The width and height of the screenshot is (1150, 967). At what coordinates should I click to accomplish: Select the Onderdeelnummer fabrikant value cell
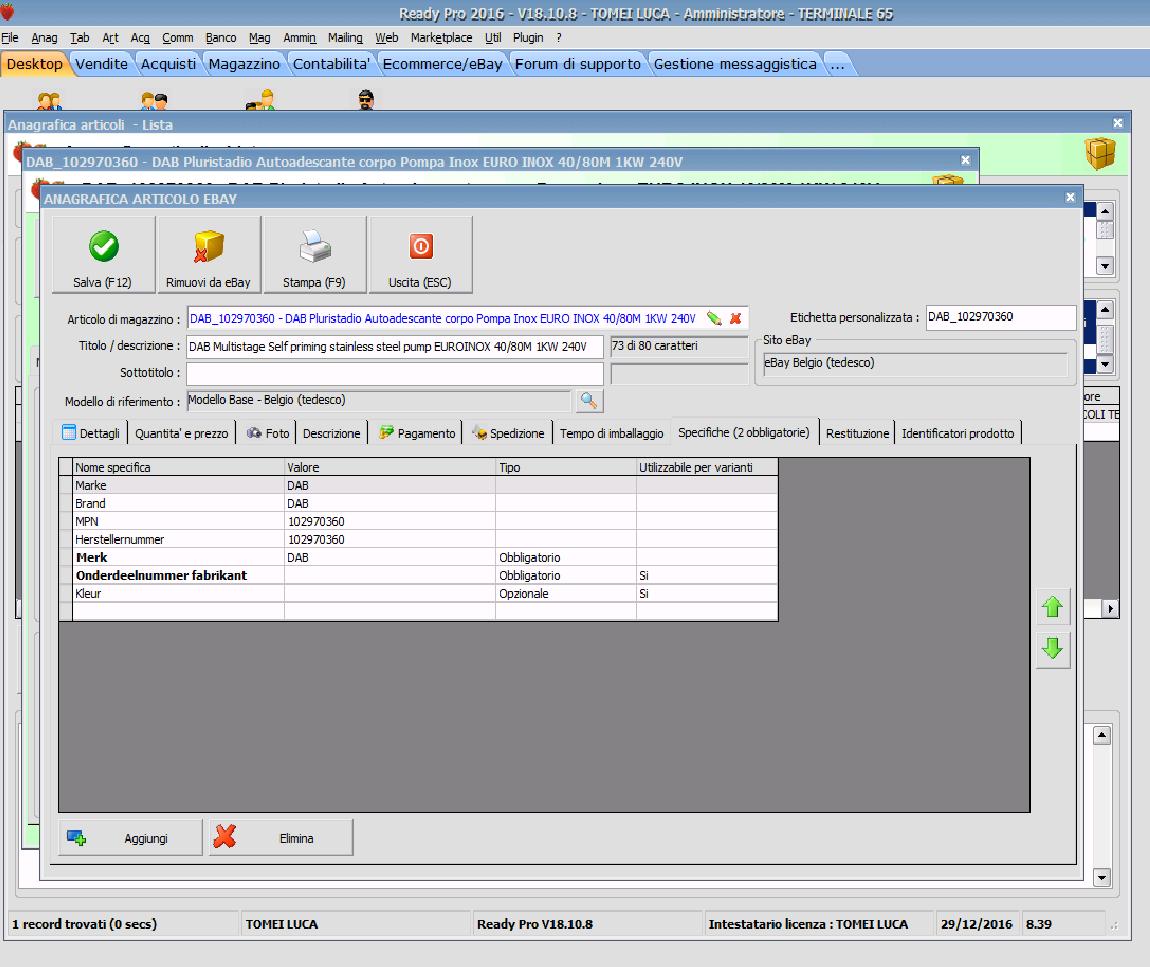(389, 576)
